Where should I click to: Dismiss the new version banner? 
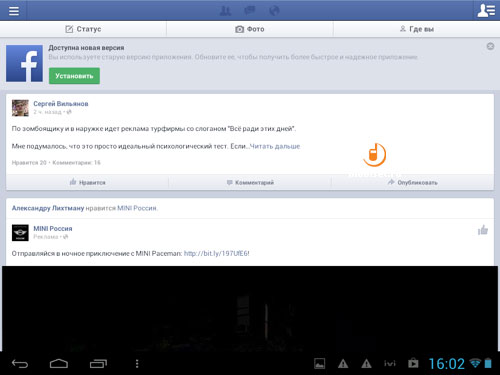coord(490,46)
